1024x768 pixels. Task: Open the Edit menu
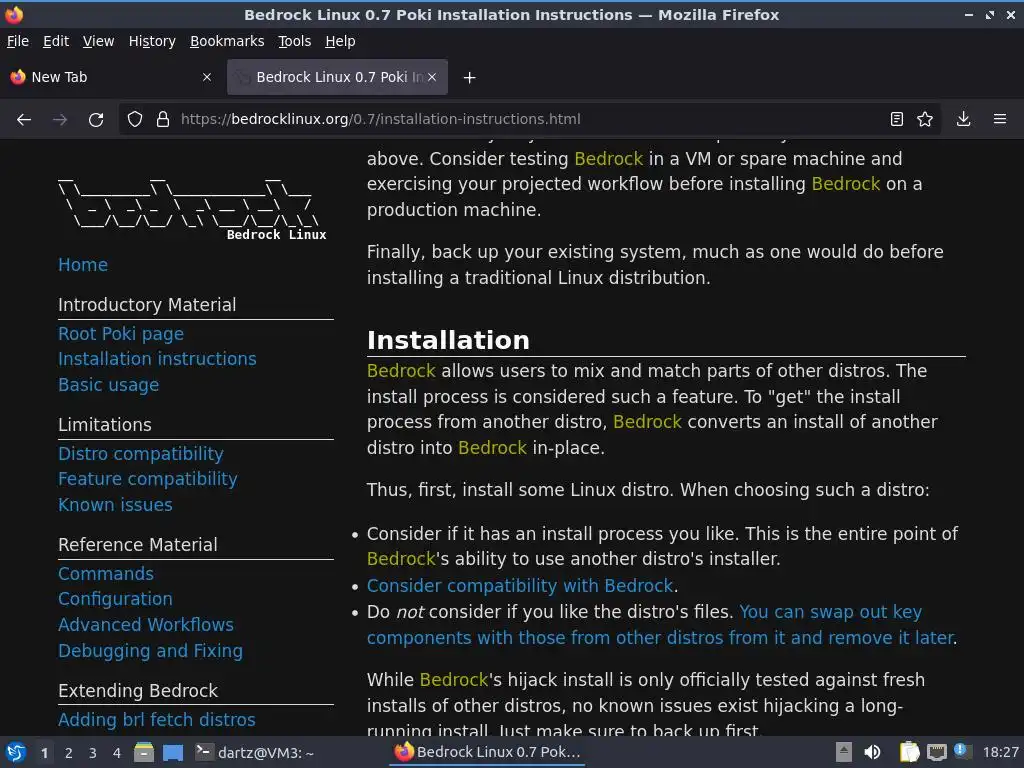click(x=56, y=41)
